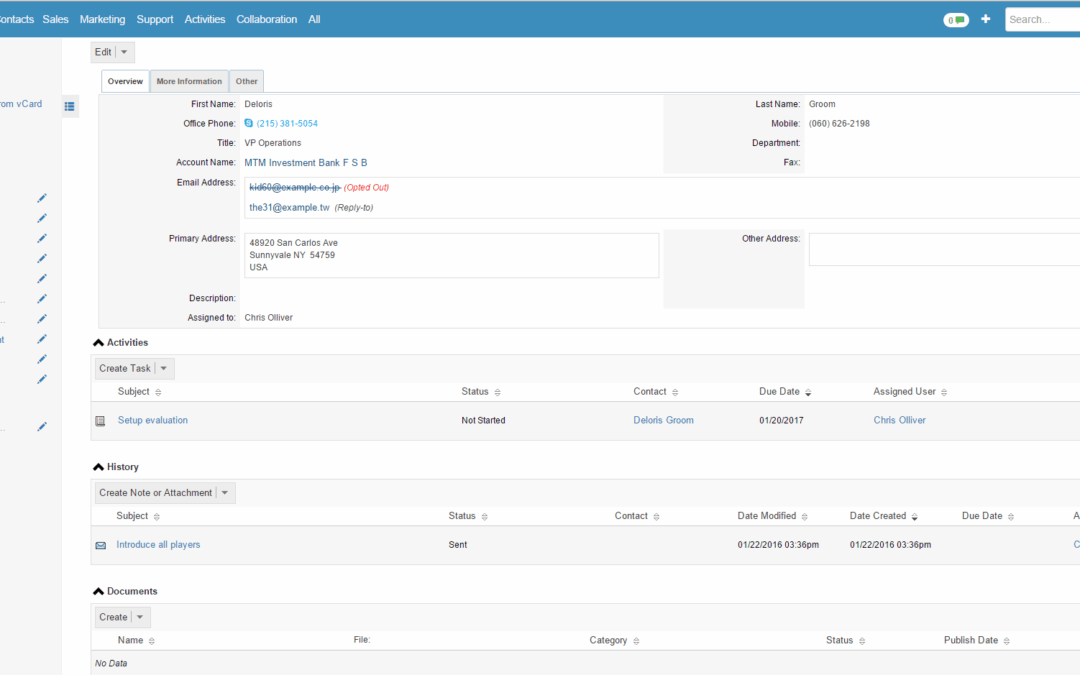
Task: Open the Collaboration menu
Action: (267, 19)
